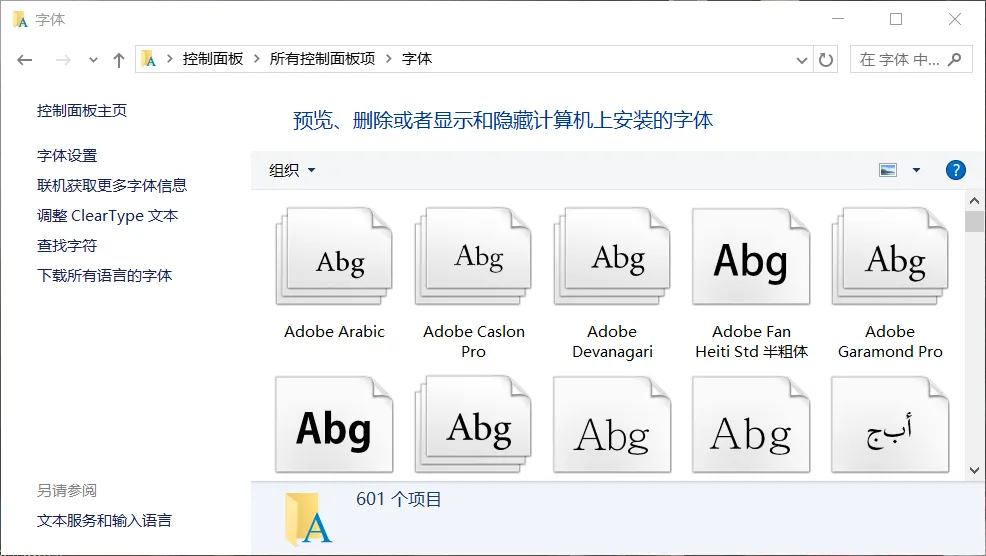This screenshot has width=986, height=556.
Task: Expand the address bar history dropdown
Action: tap(802, 60)
